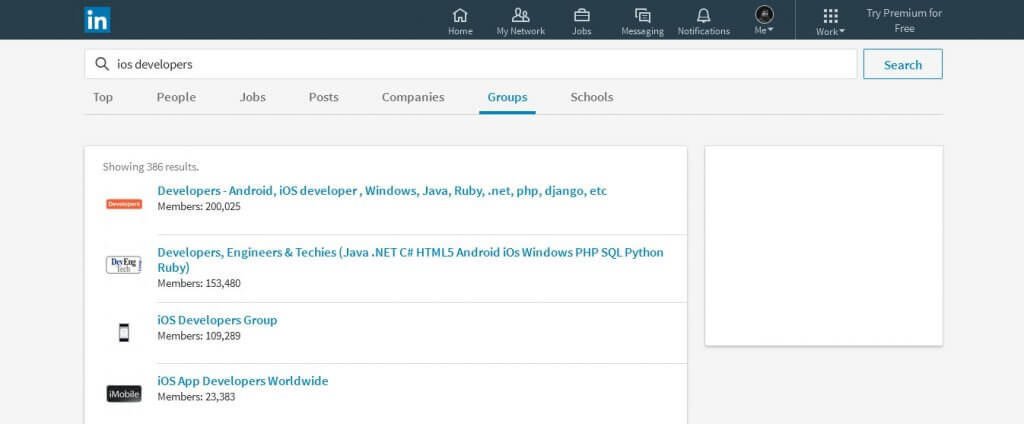Open My Network icon

520,15
